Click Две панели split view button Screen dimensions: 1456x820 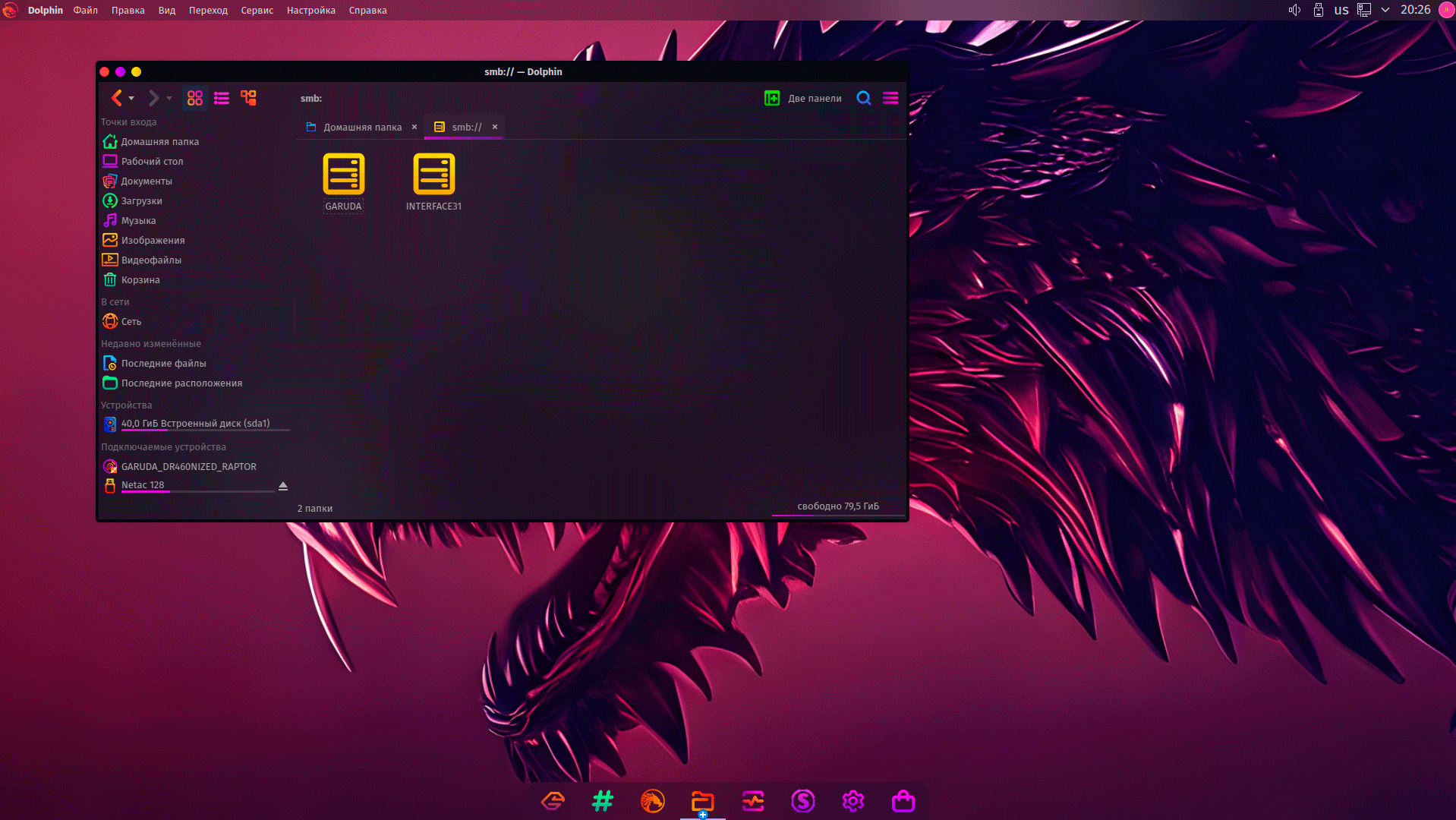coord(802,98)
